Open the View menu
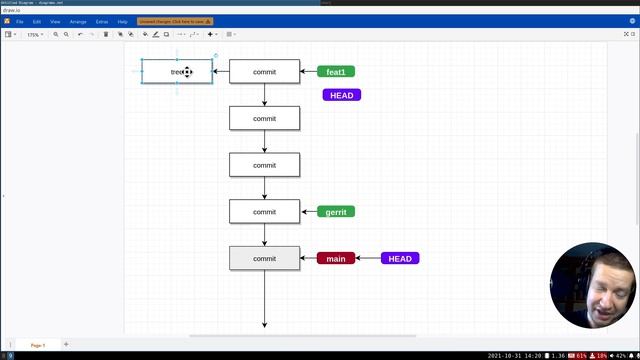This screenshot has height=360, width=640. click(55, 22)
